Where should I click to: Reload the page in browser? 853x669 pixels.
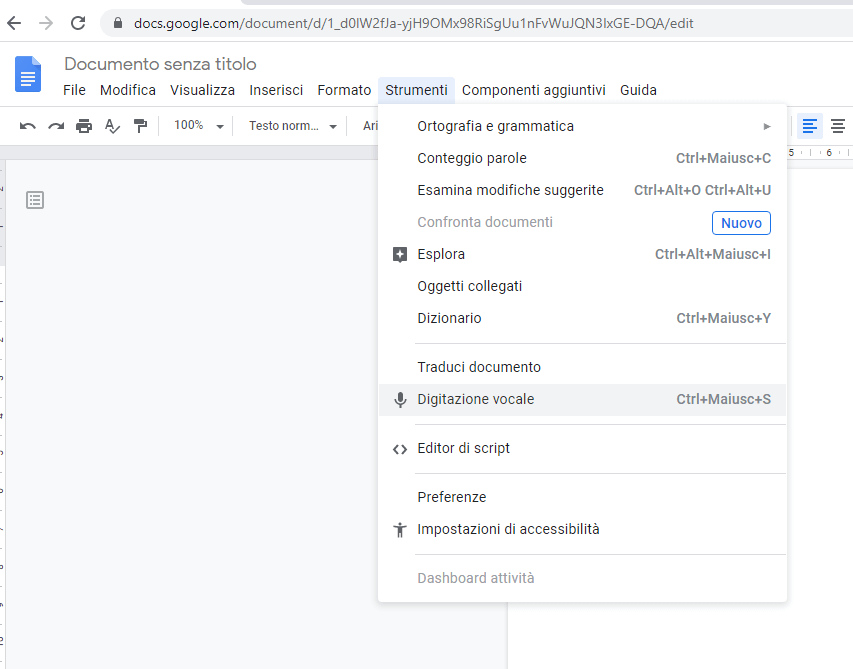pyautogui.click(x=78, y=23)
